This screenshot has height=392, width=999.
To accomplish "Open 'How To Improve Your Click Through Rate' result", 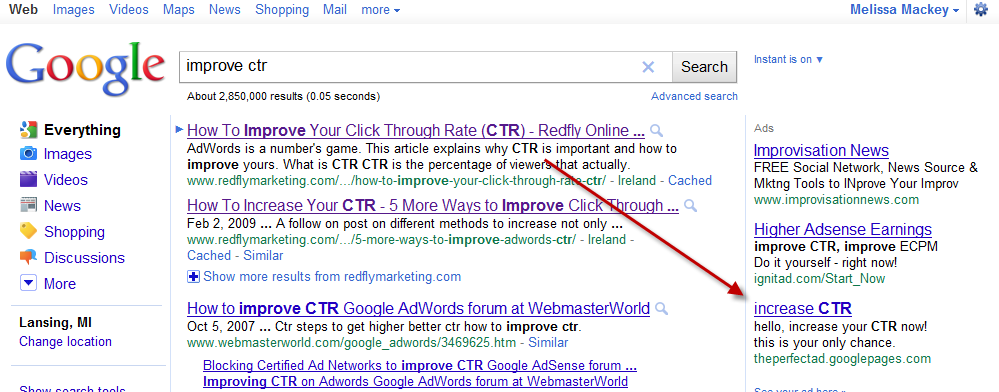I will coord(416,131).
